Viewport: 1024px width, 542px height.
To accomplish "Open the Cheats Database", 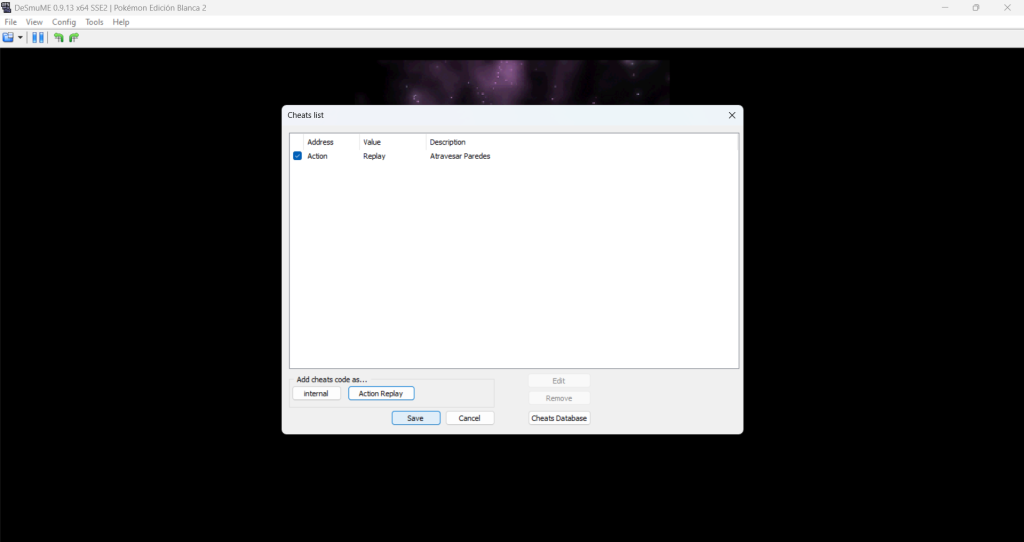I will click(x=559, y=418).
